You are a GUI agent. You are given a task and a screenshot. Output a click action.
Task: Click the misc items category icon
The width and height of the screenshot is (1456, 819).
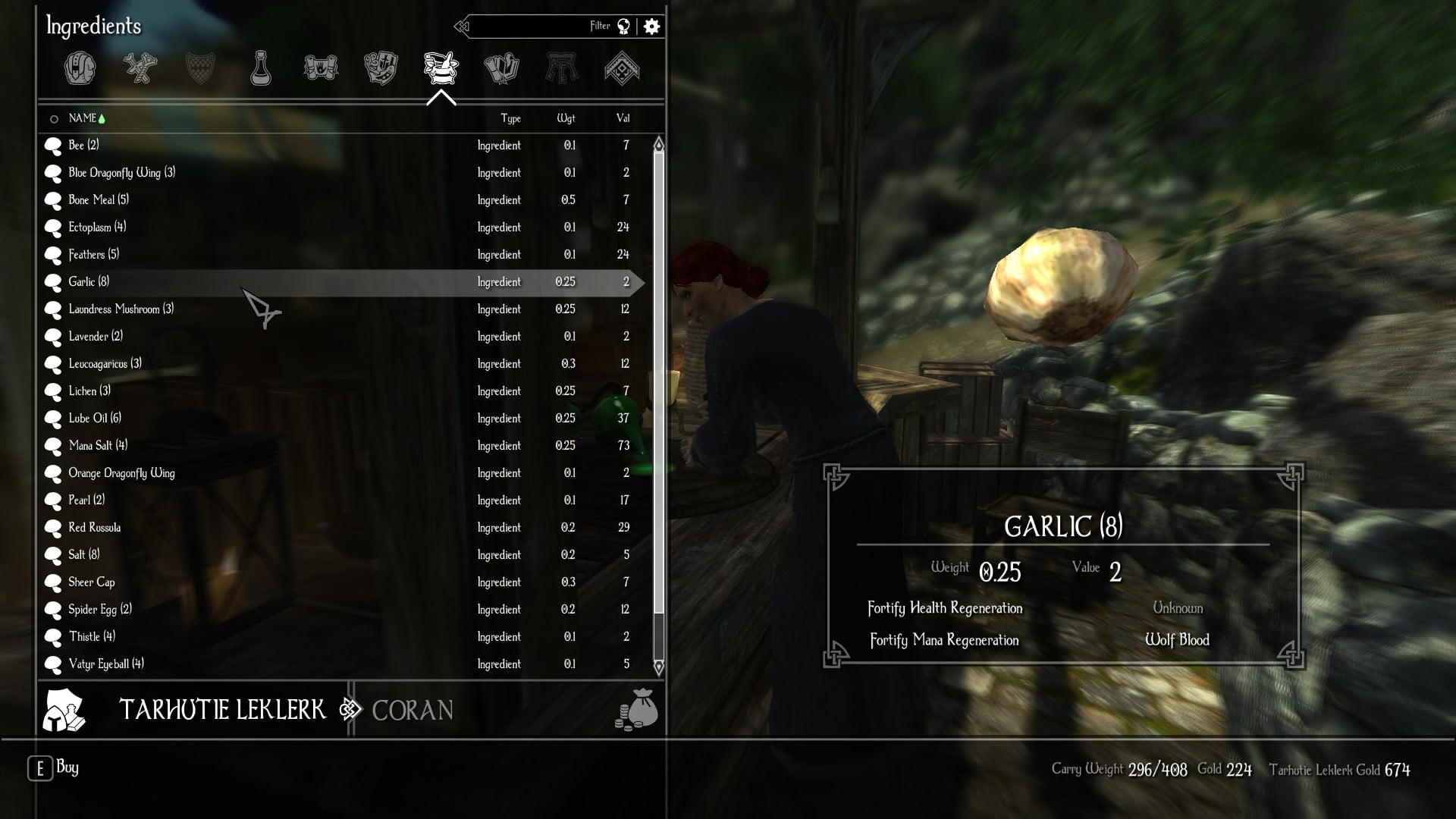click(x=621, y=68)
